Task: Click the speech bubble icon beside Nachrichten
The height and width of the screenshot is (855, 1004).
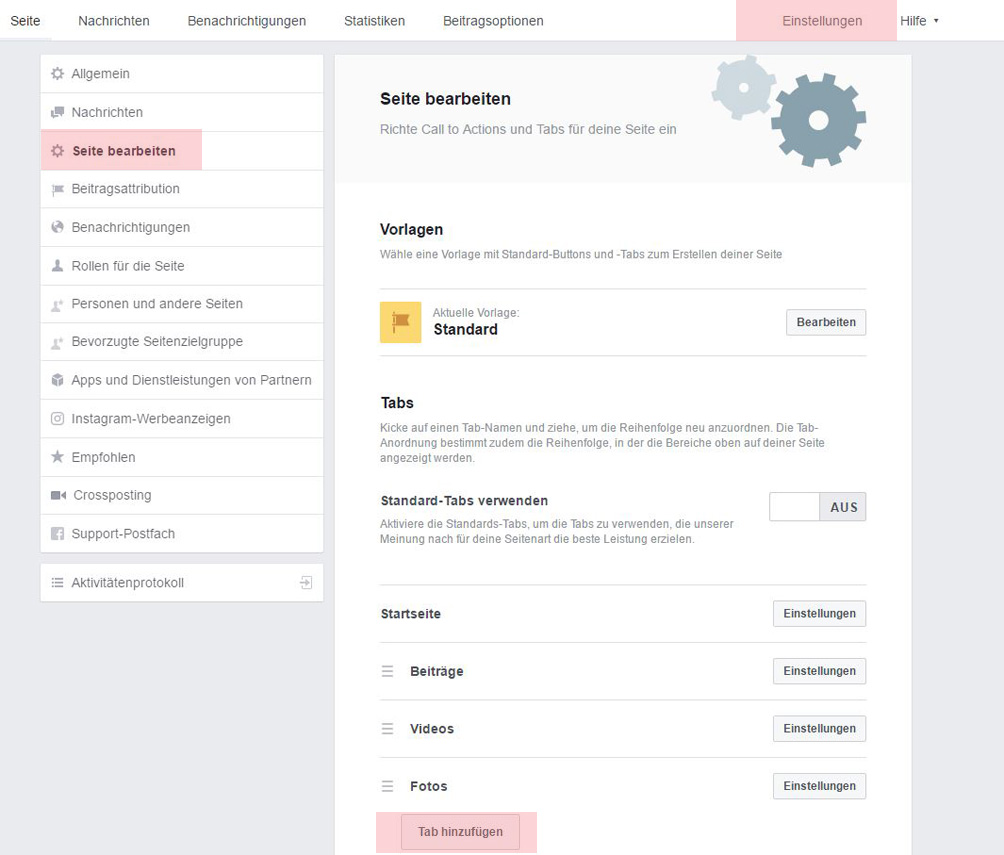Action: [x=57, y=113]
